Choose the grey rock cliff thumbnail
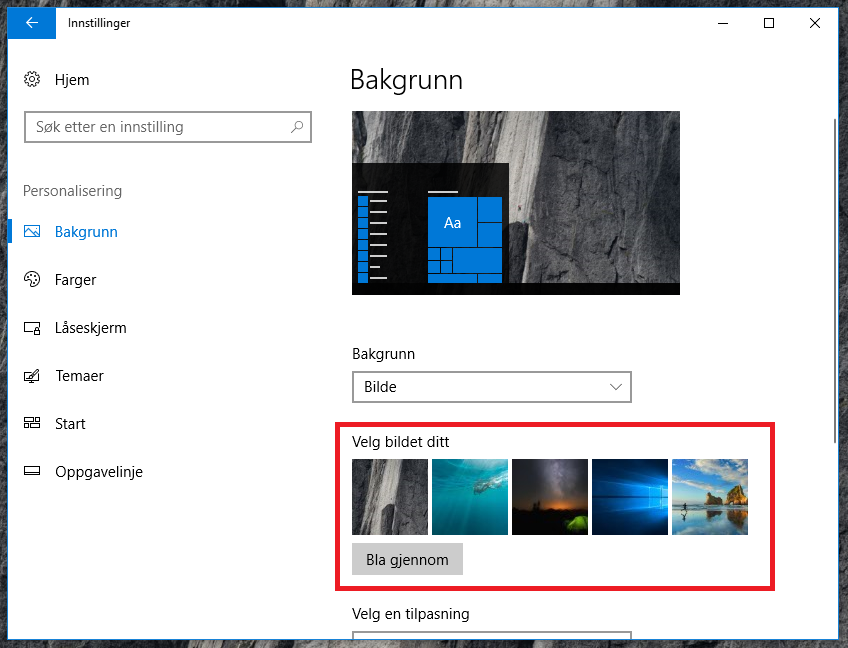Viewport: 848px width, 648px height. pyautogui.click(x=390, y=497)
